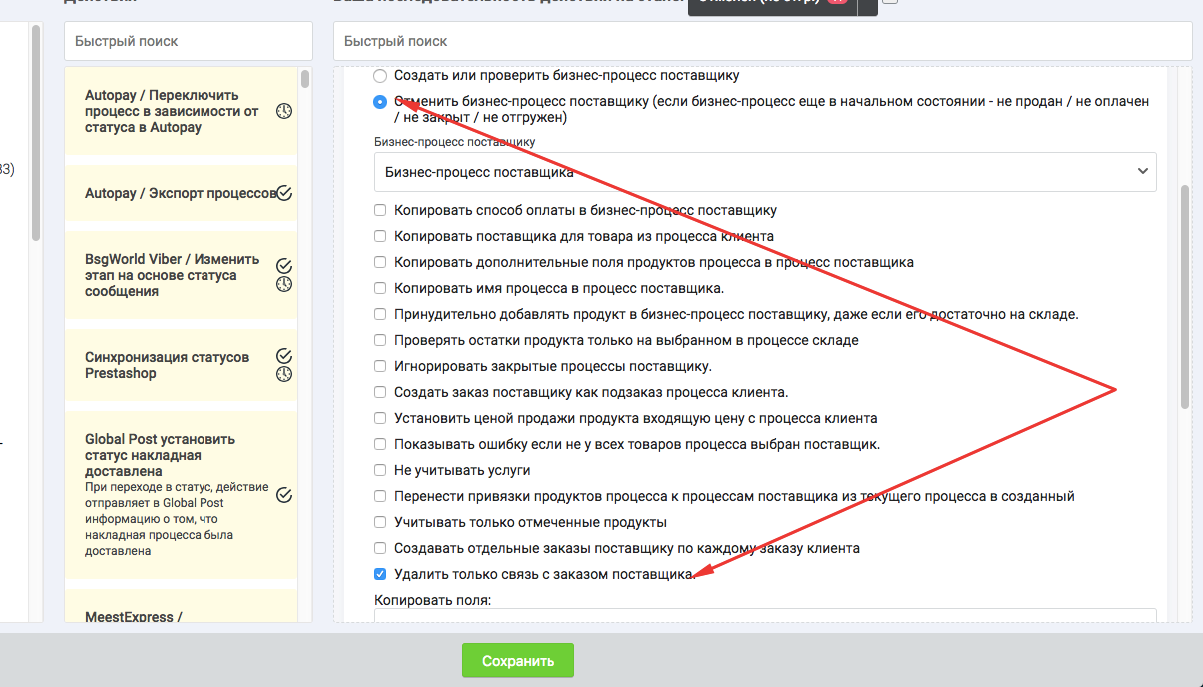Select the 'MeestExpress /' action item

pyautogui.click(x=181, y=606)
